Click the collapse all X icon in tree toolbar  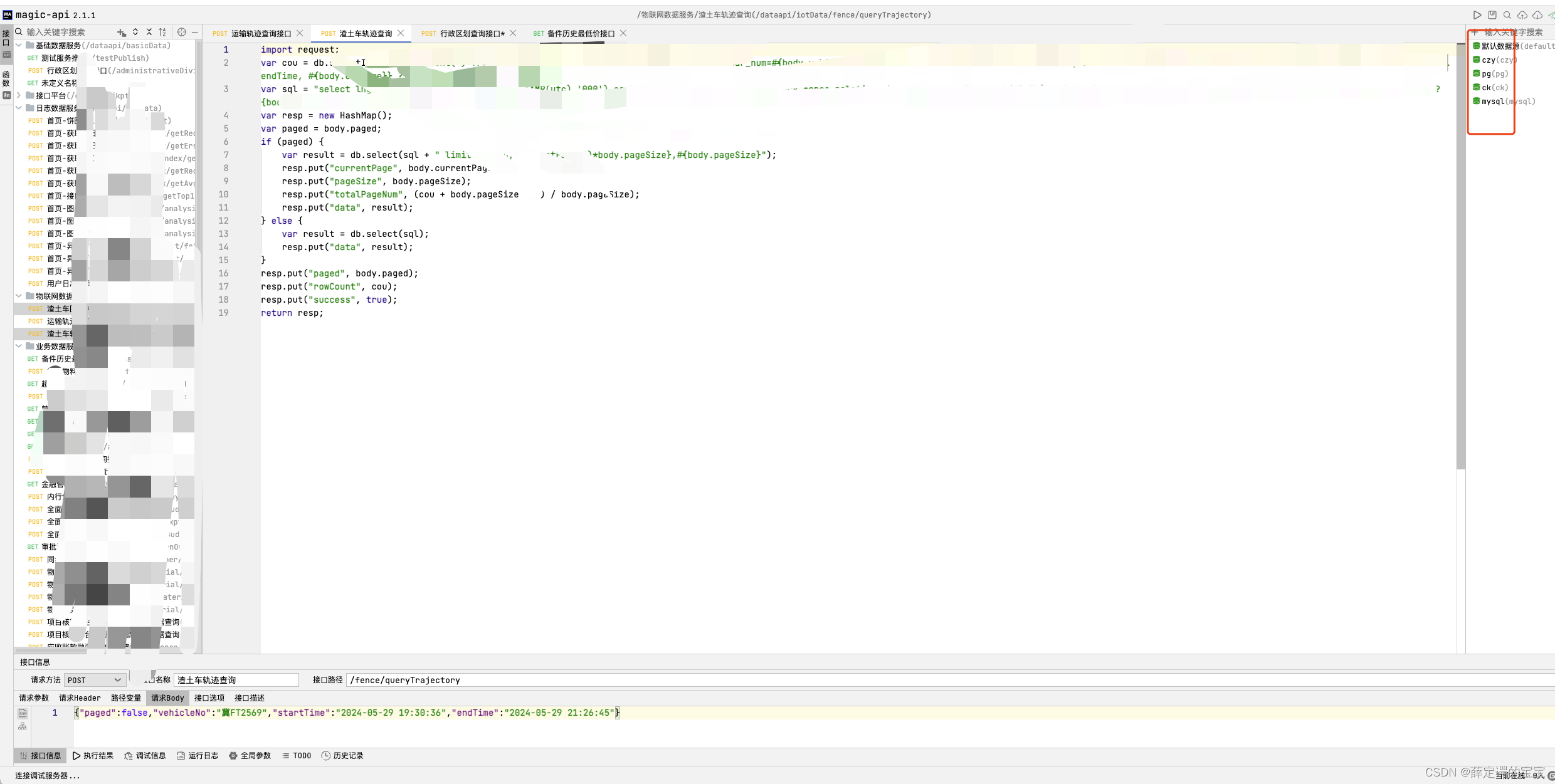point(149,32)
